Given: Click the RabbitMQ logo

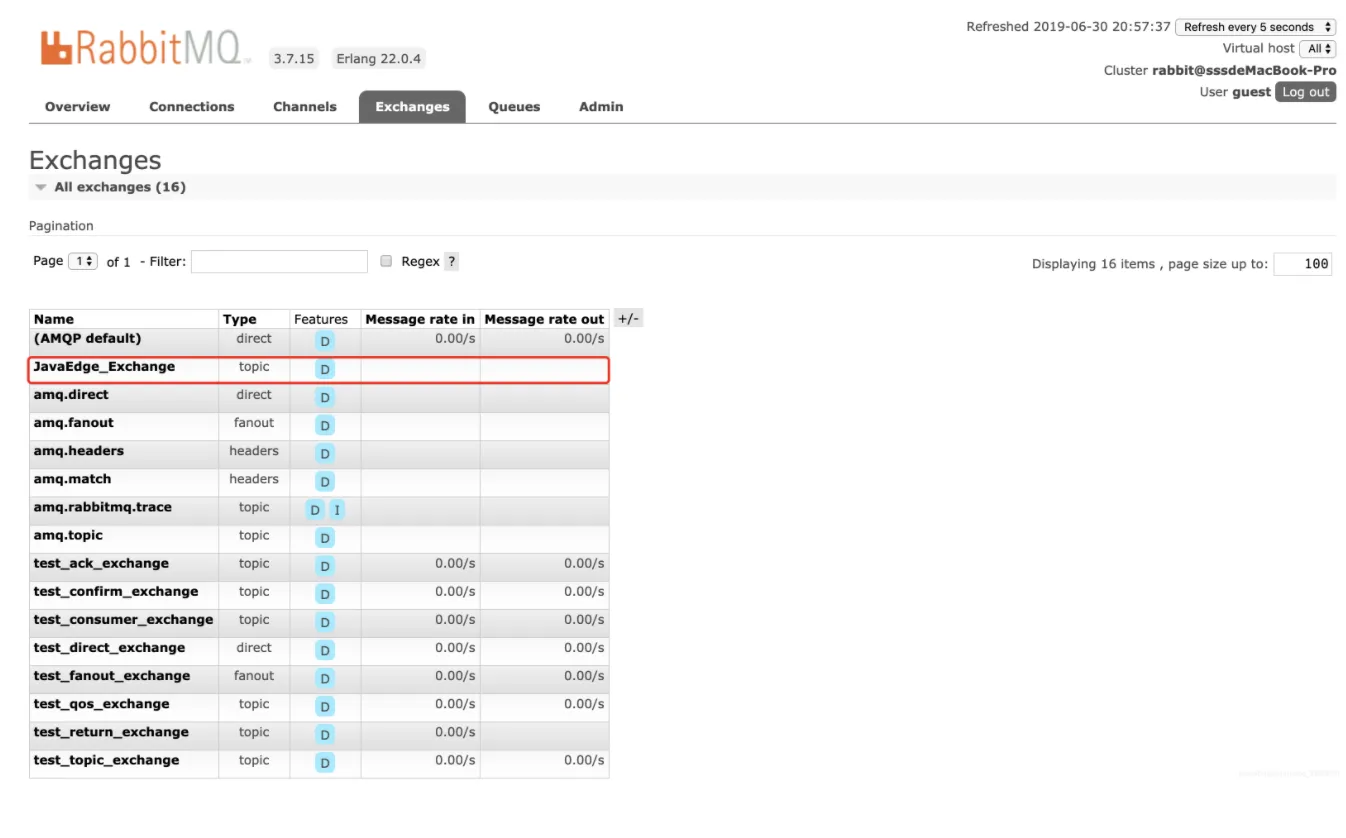Looking at the screenshot, I should [146, 48].
